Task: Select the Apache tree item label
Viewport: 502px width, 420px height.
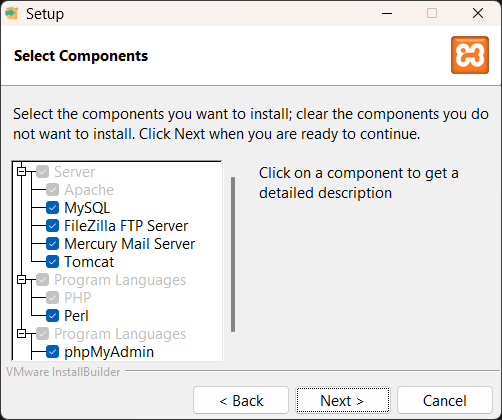Action: (x=89, y=190)
